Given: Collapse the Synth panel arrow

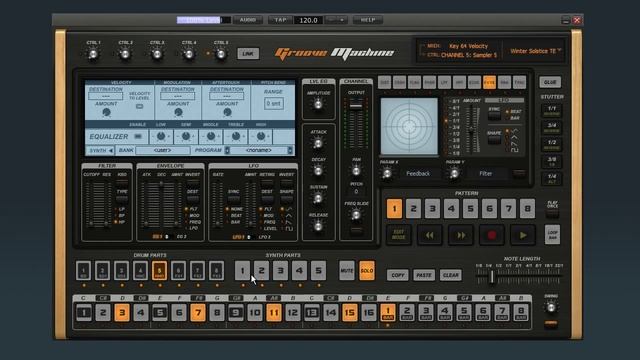Looking at the screenshot, I should [x=110, y=151].
